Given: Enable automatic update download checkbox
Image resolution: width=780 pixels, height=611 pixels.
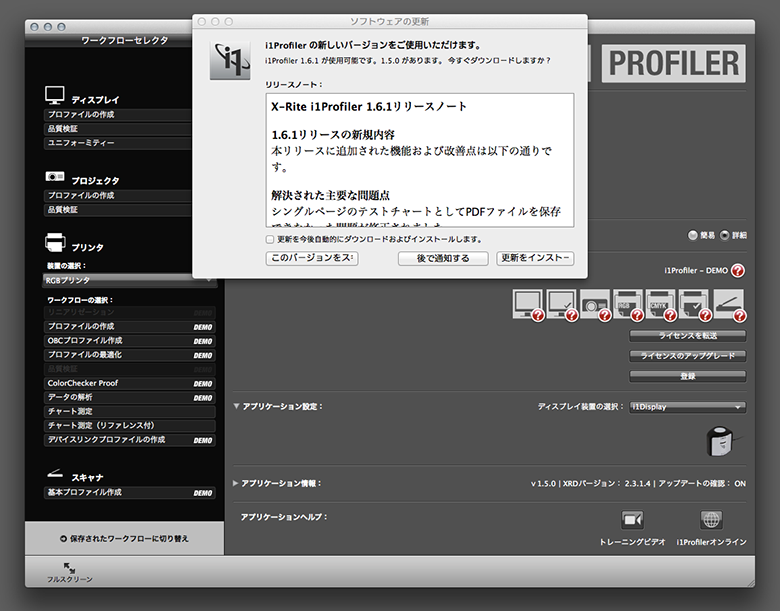Looking at the screenshot, I should point(270,240).
